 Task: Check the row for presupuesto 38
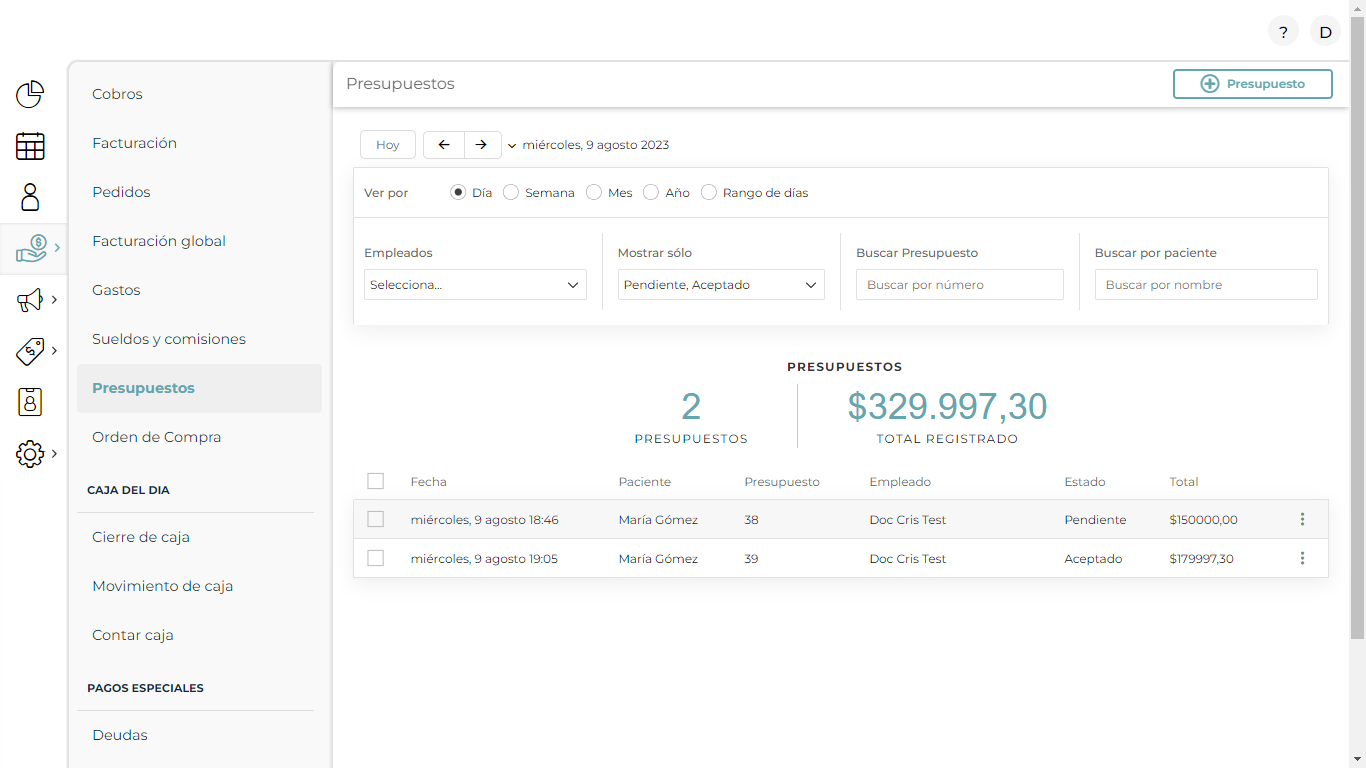[376, 519]
